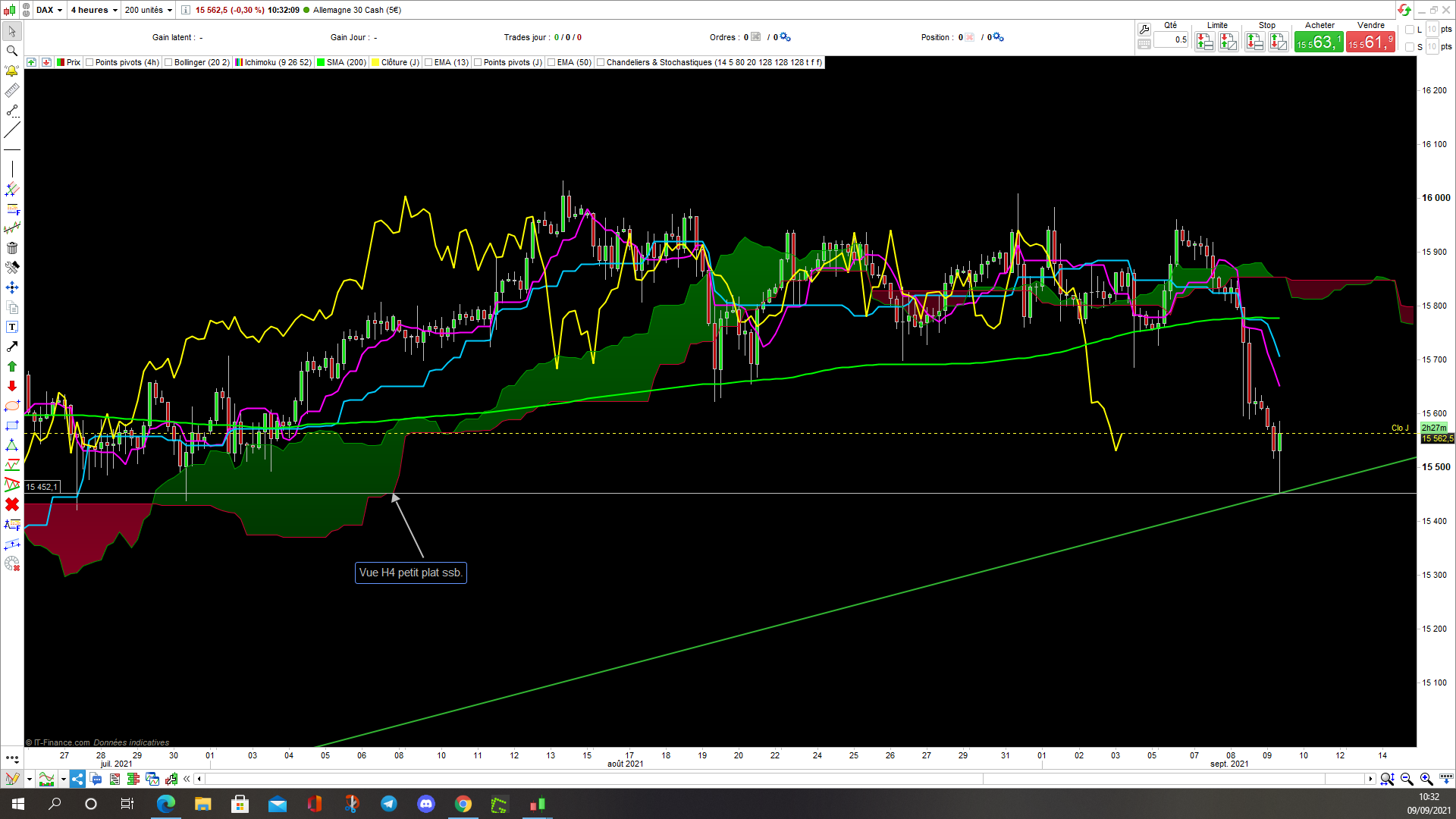The image size is (1456, 819).
Task: Click the Windows Start button
Action: [x=18, y=804]
